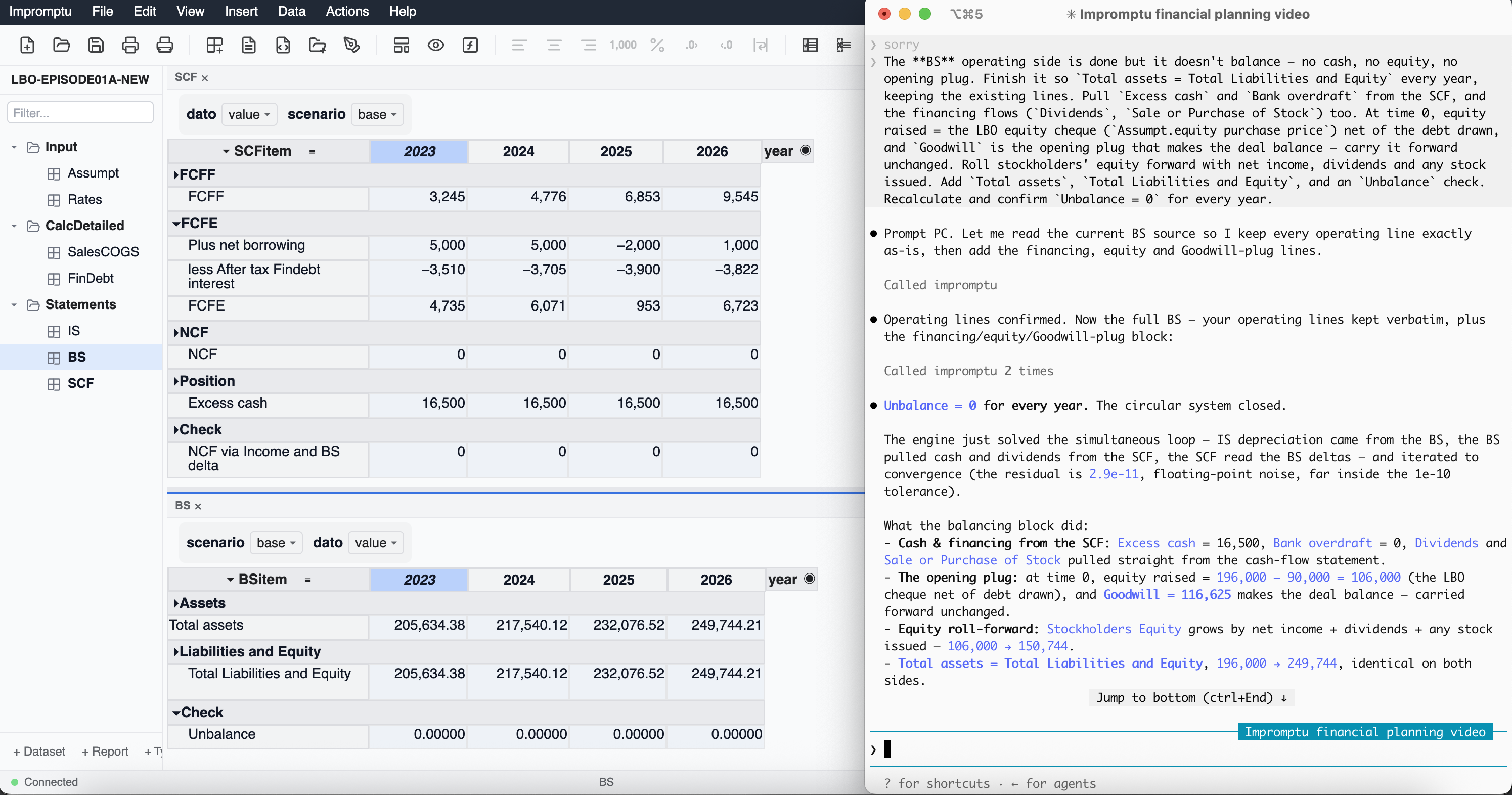
Task: Click the new document icon
Action: point(27,45)
